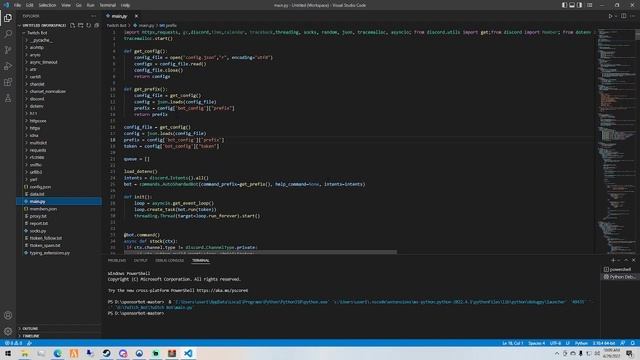Open the Explorer panel more actions menu

point(94,16)
